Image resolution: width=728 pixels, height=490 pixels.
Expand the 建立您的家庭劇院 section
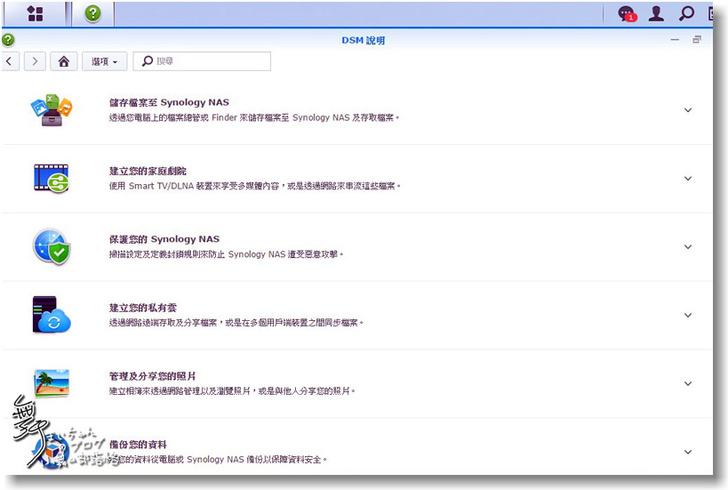[688, 178]
